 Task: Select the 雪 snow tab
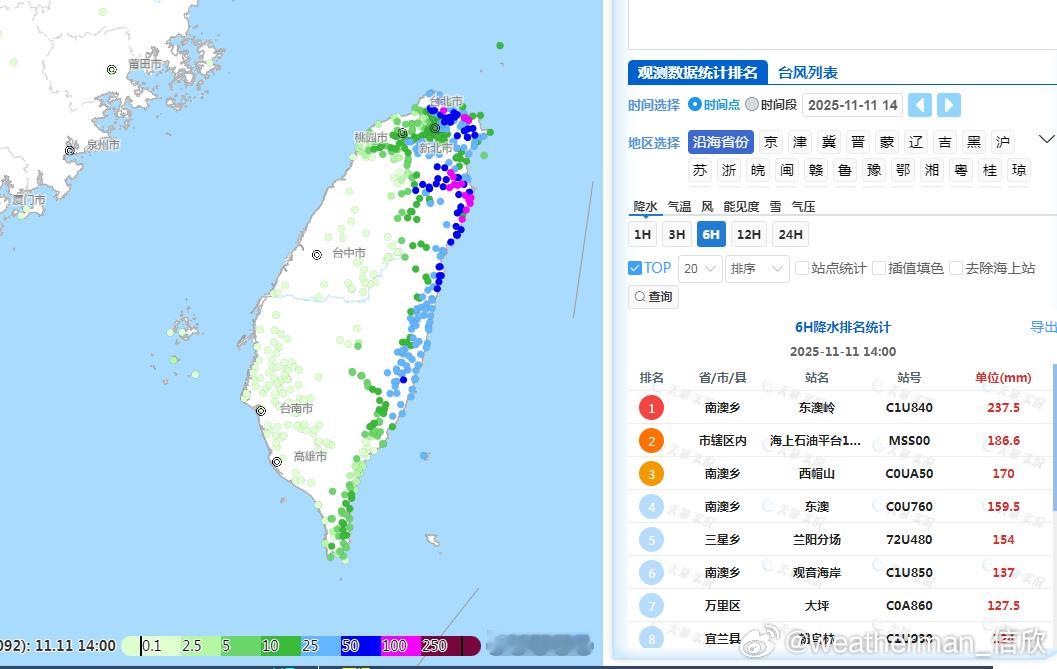pos(776,206)
